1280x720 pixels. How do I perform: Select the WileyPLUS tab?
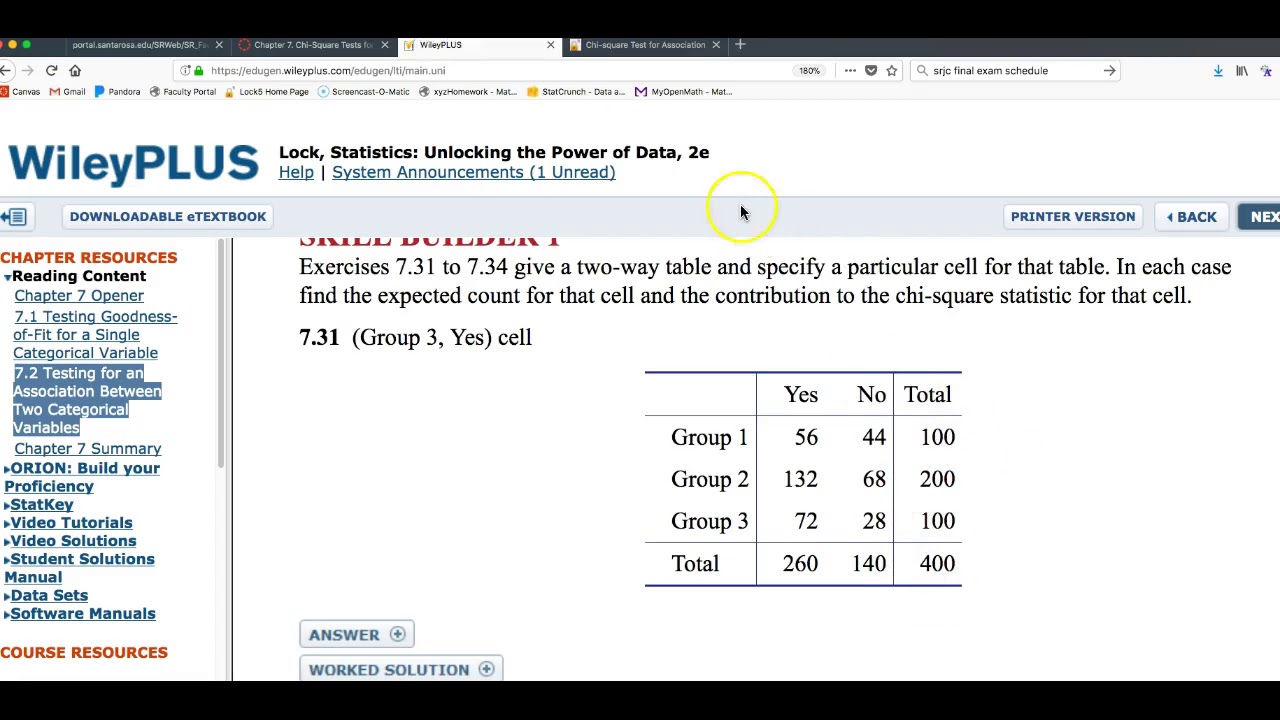pyautogui.click(x=478, y=45)
